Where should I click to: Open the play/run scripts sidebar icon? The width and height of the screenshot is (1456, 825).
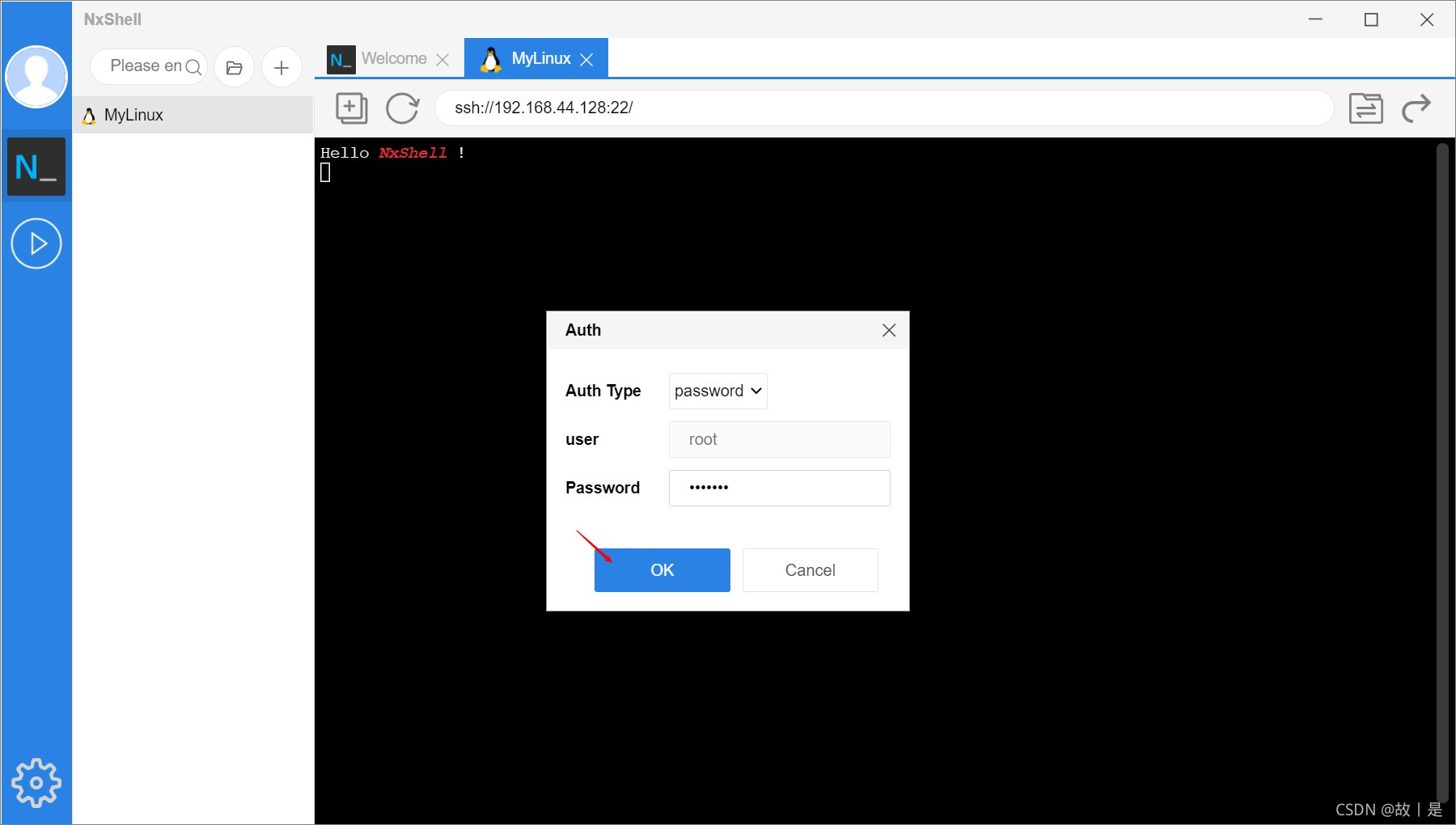[36, 243]
